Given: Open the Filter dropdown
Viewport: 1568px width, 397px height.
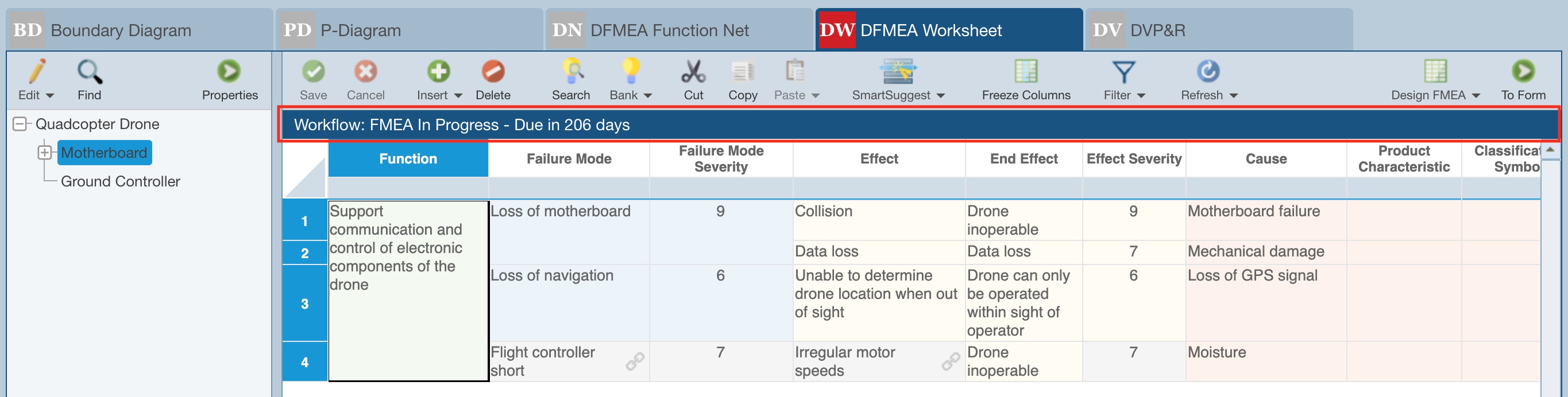Looking at the screenshot, I should pyautogui.click(x=1141, y=95).
